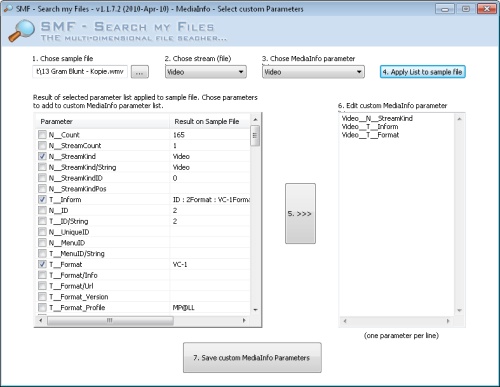Click the Result on Sample File column header
The image size is (500, 387).
210,121
